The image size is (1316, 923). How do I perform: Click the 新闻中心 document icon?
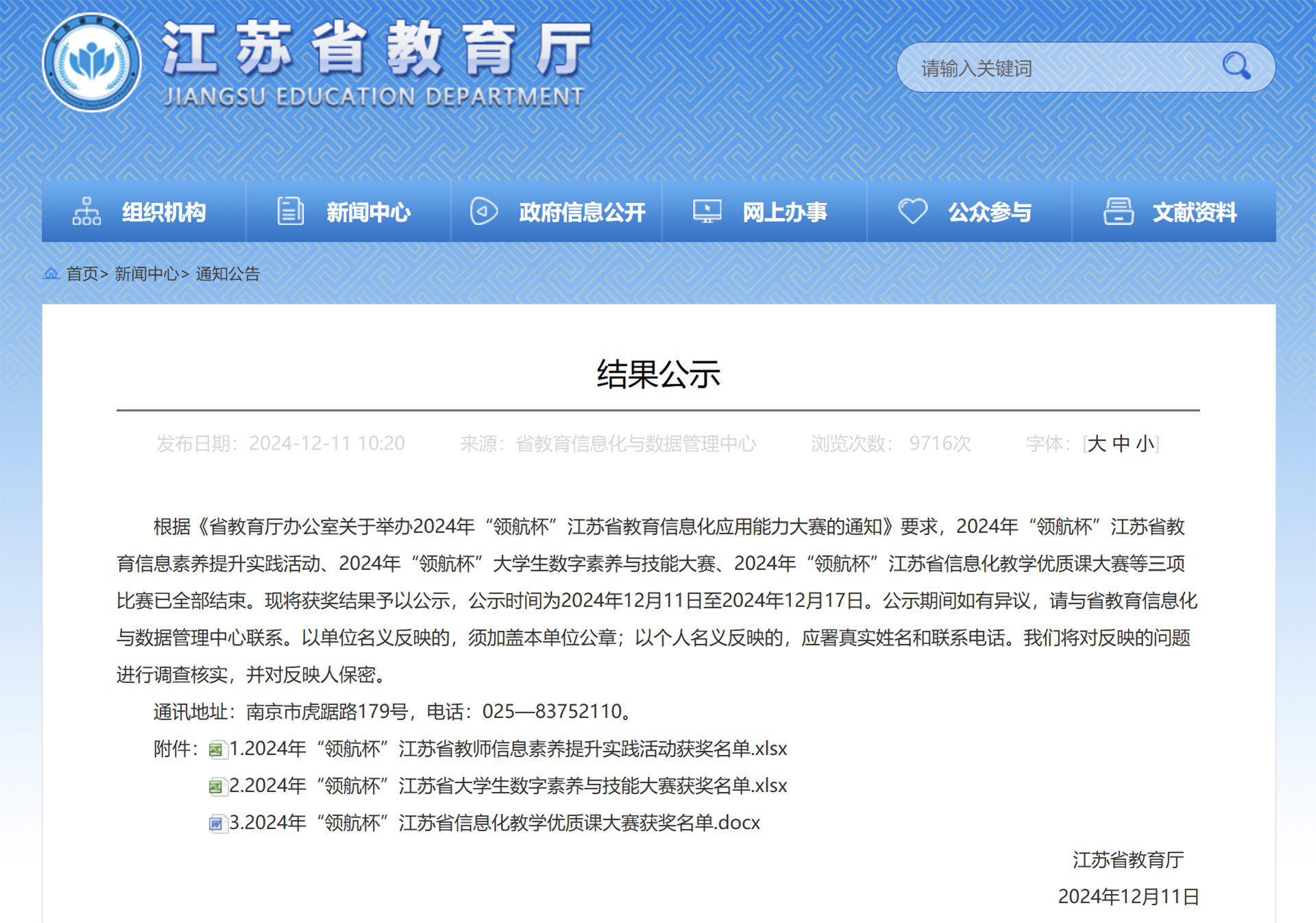290,211
